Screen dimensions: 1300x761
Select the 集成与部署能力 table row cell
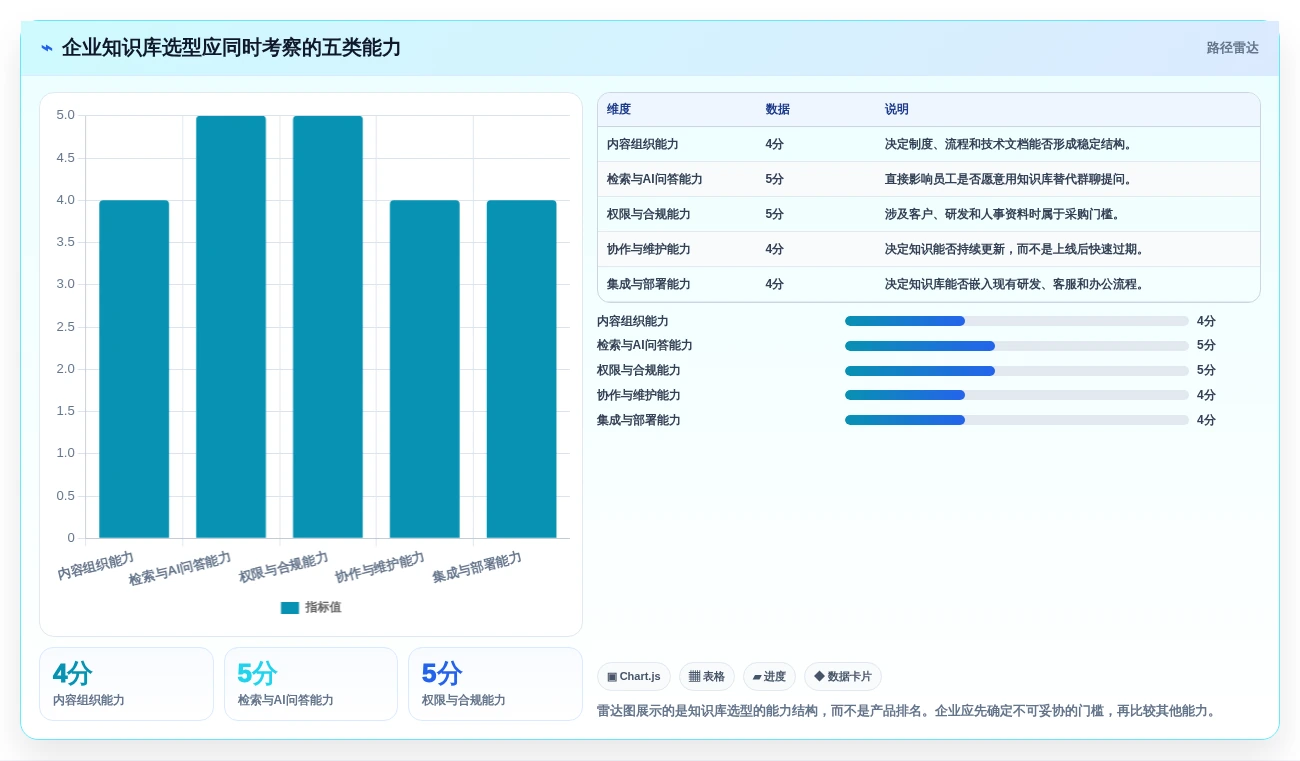click(649, 284)
